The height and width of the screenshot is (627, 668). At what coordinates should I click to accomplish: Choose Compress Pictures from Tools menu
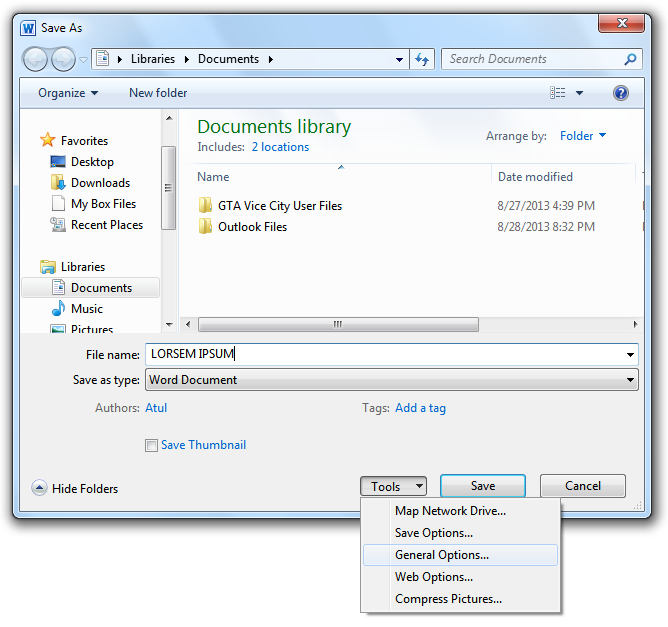(x=460, y=599)
